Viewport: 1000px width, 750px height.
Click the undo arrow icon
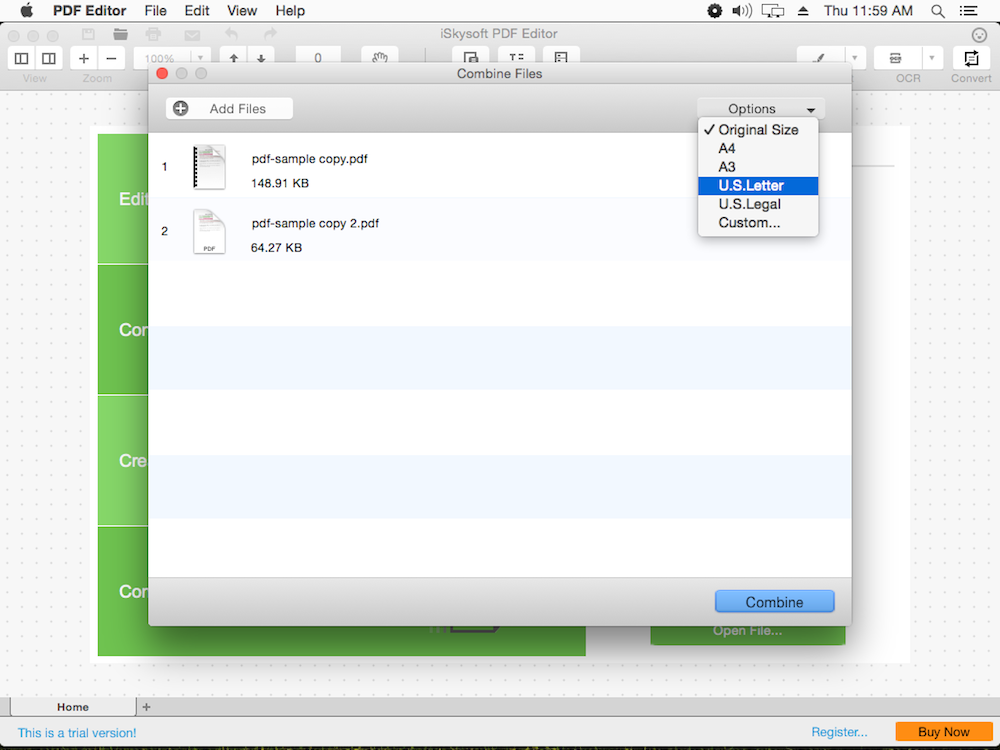232,34
